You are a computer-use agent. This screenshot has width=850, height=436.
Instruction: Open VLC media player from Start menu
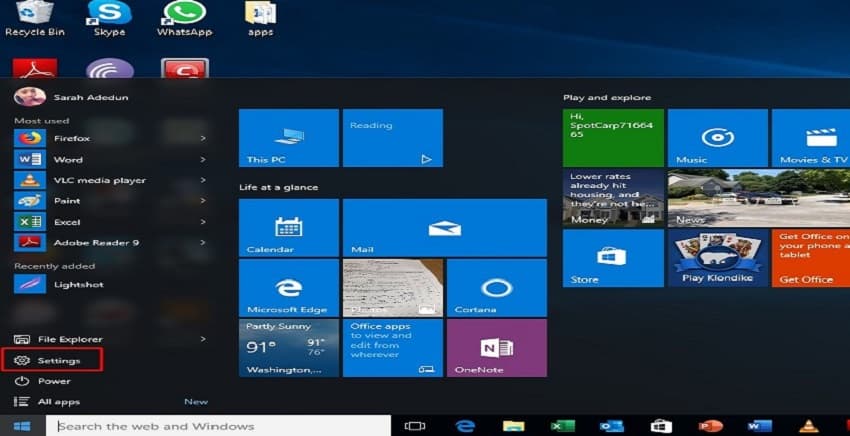click(x=111, y=180)
